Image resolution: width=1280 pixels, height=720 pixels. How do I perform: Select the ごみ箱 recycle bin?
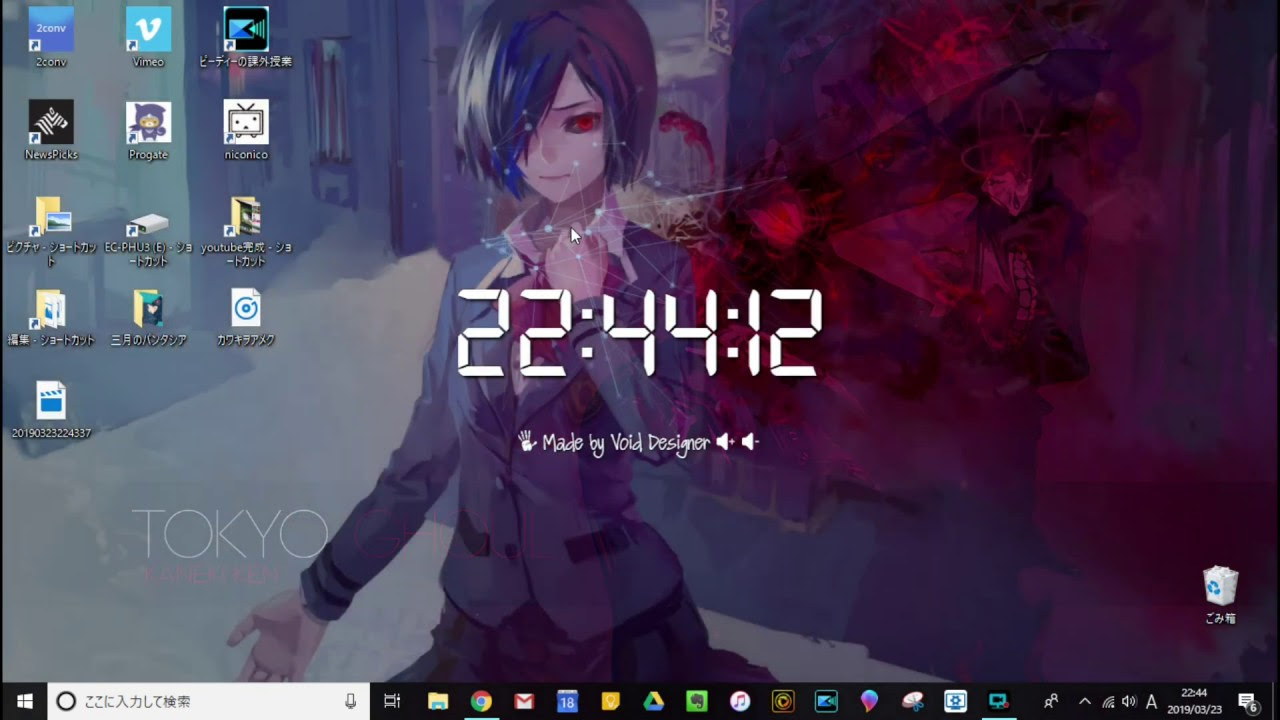click(1220, 595)
